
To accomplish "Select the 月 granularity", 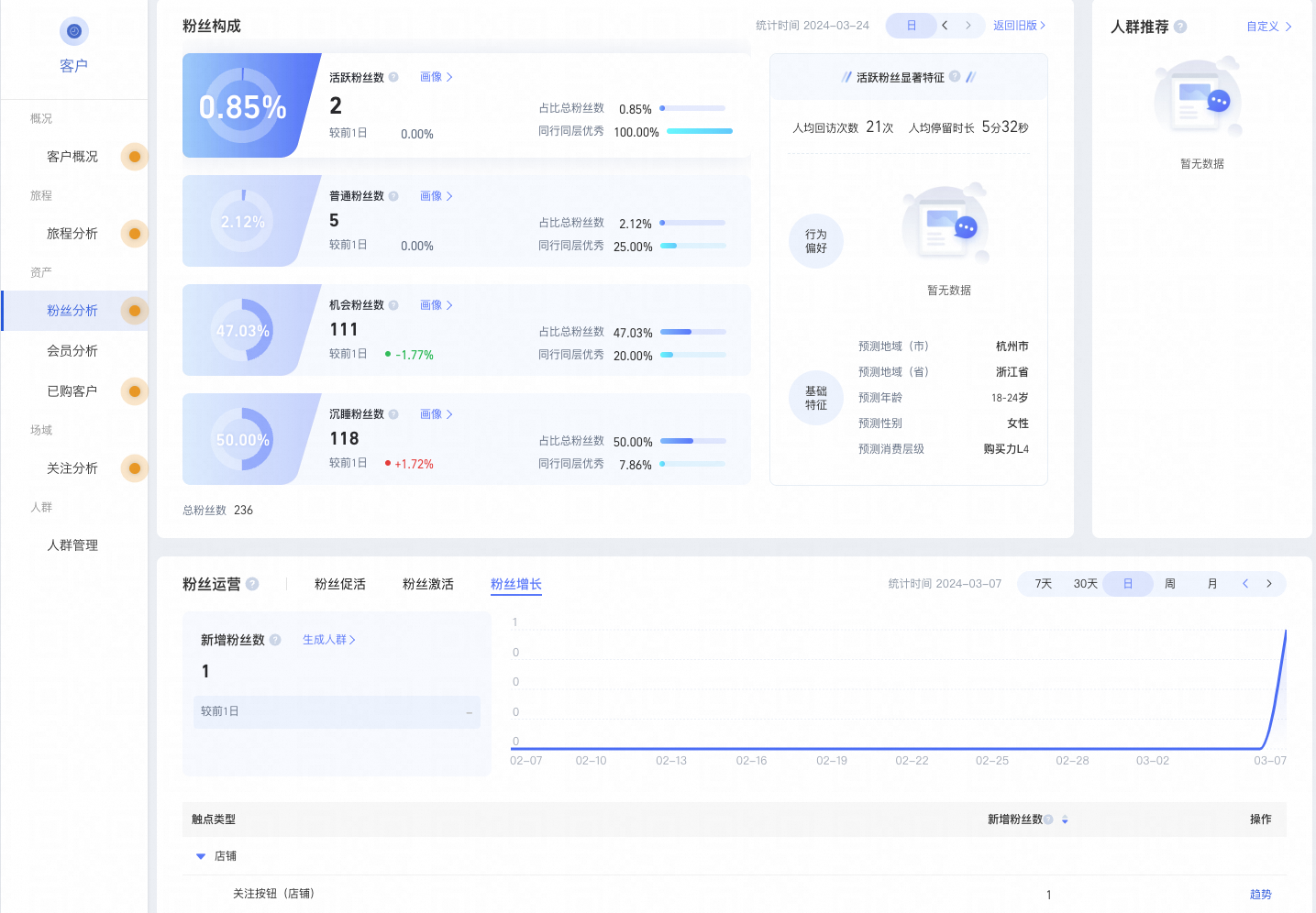I will pos(1212,584).
